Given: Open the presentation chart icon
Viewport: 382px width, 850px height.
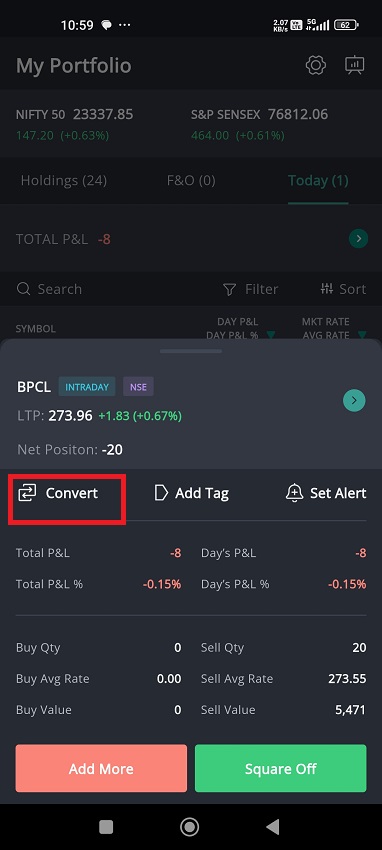Looking at the screenshot, I should coord(354,65).
